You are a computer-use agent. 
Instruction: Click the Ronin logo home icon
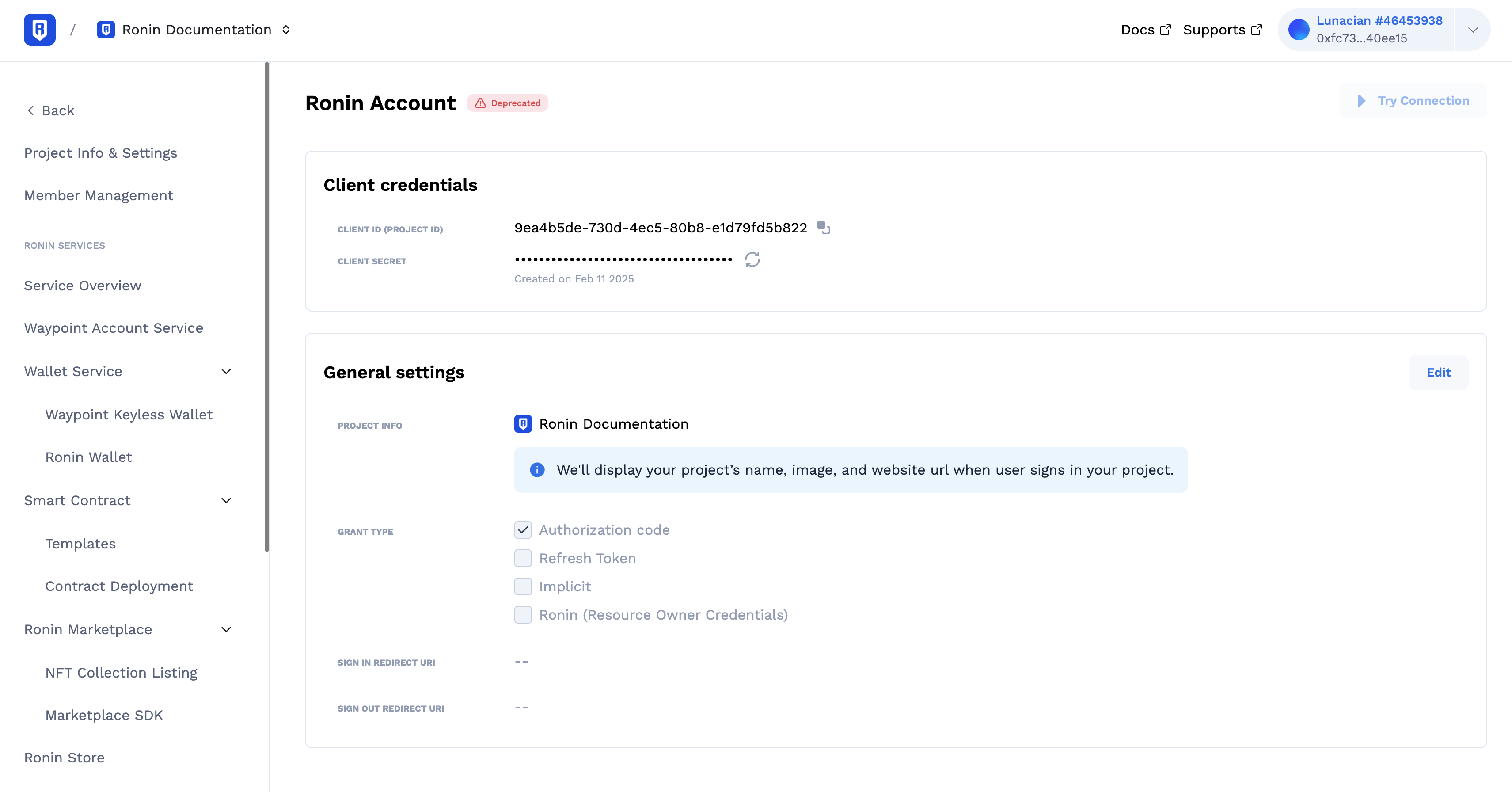click(x=39, y=29)
